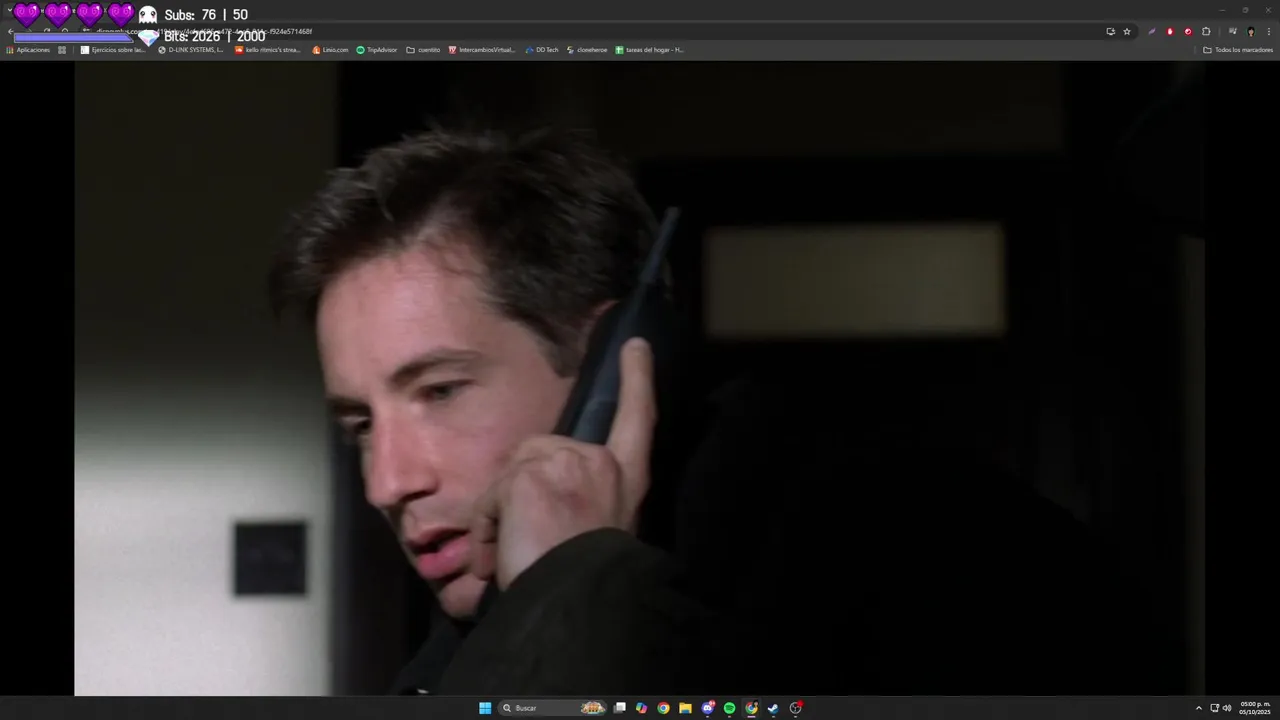Open Steam from the taskbar

[773, 708]
